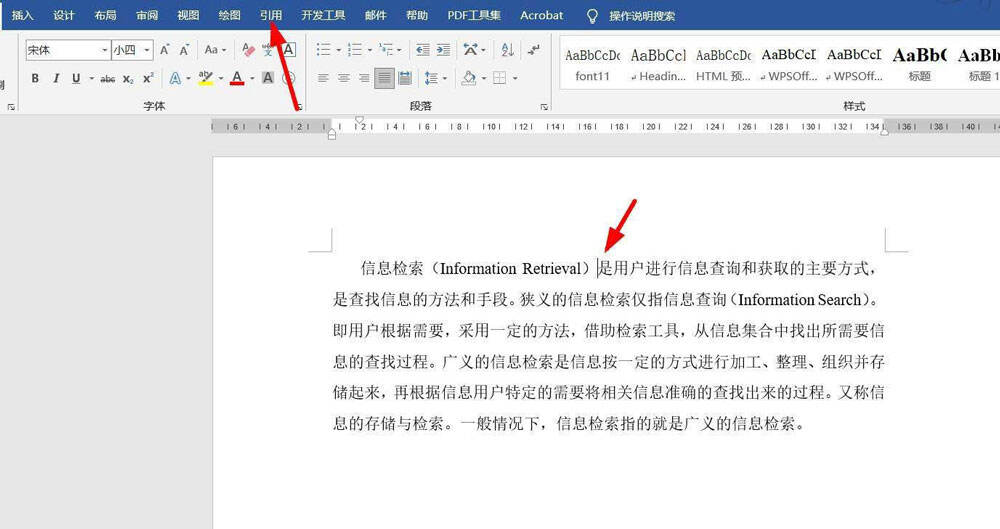Click the first line indent marker on ruler
Image resolution: width=1000 pixels, height=529 pixels.
tap(359, 119)
